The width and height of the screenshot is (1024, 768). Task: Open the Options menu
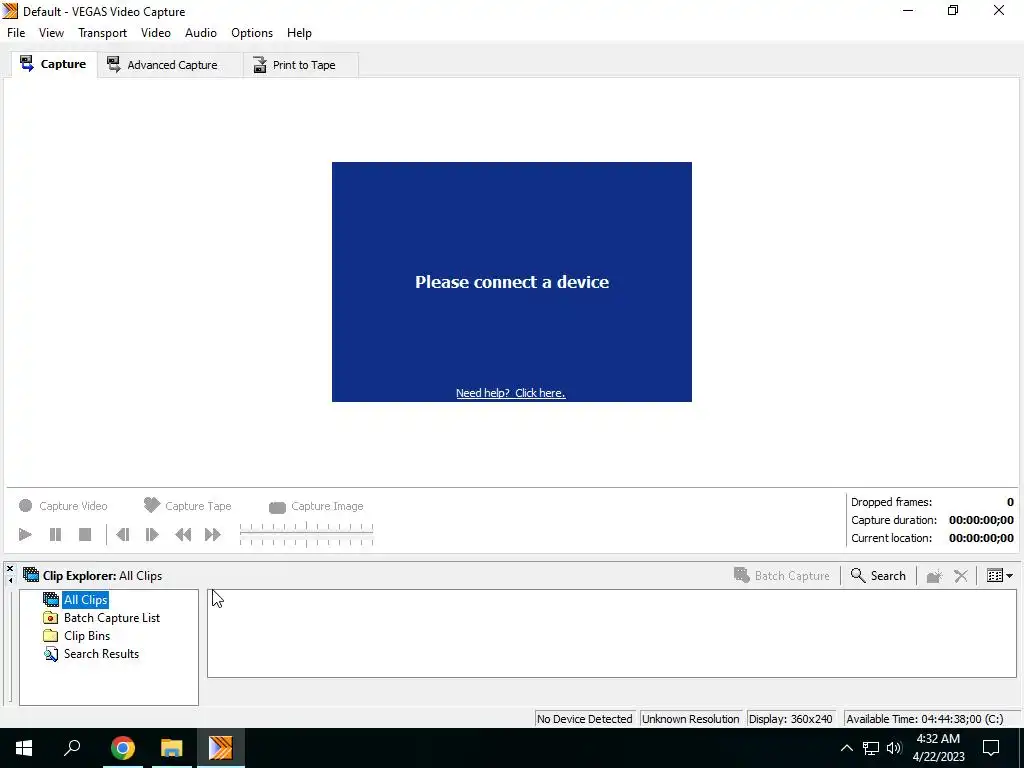[x=251, y=33]
